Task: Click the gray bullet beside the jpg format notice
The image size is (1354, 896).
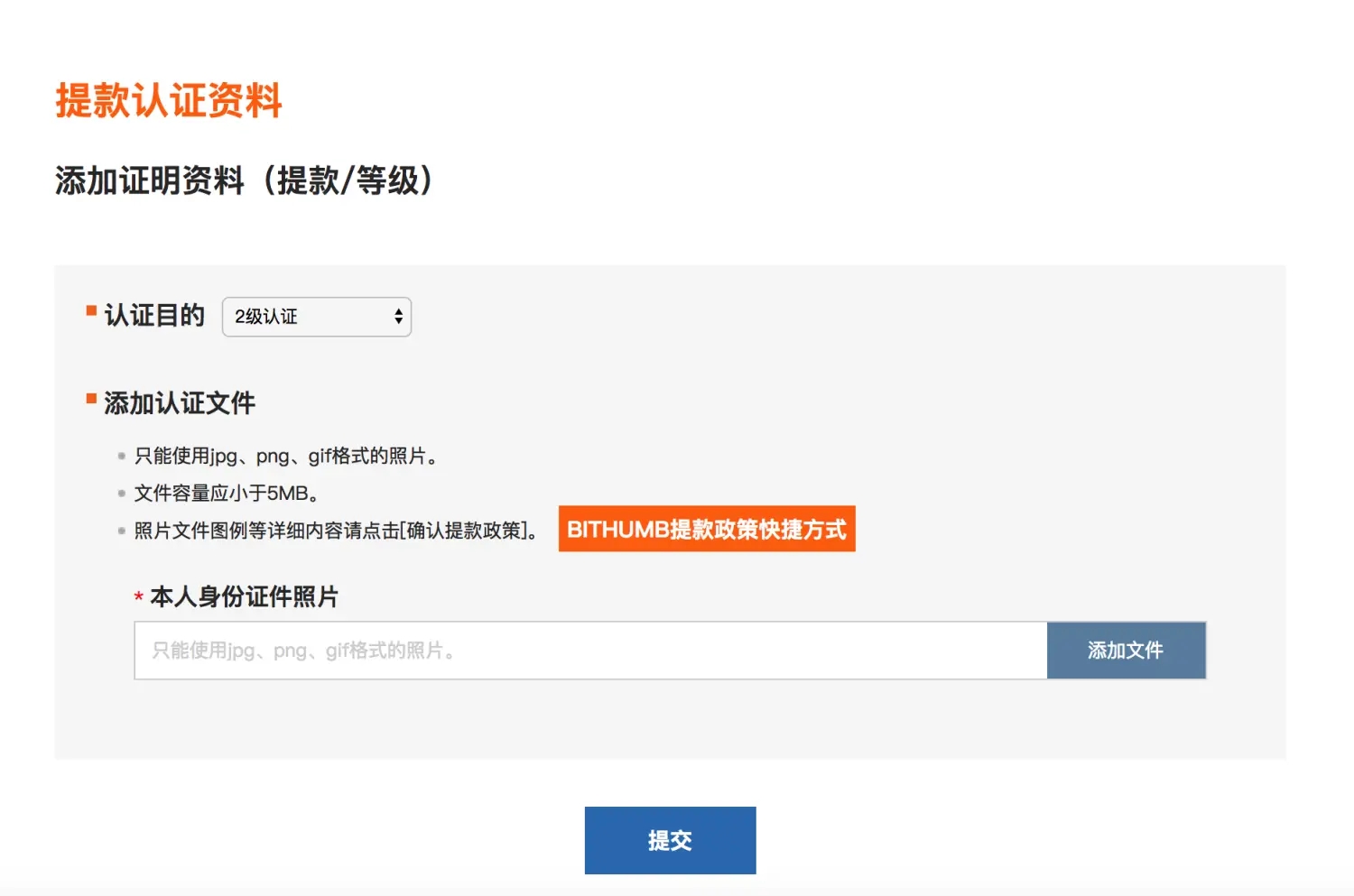Action: click(x=121, y=456)
